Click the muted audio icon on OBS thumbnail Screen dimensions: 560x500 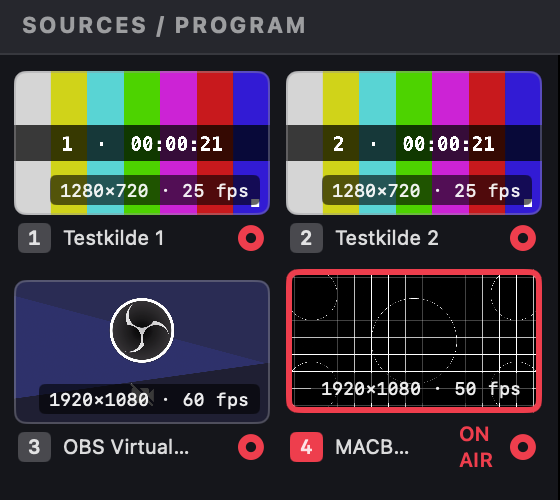click(142, 394)
